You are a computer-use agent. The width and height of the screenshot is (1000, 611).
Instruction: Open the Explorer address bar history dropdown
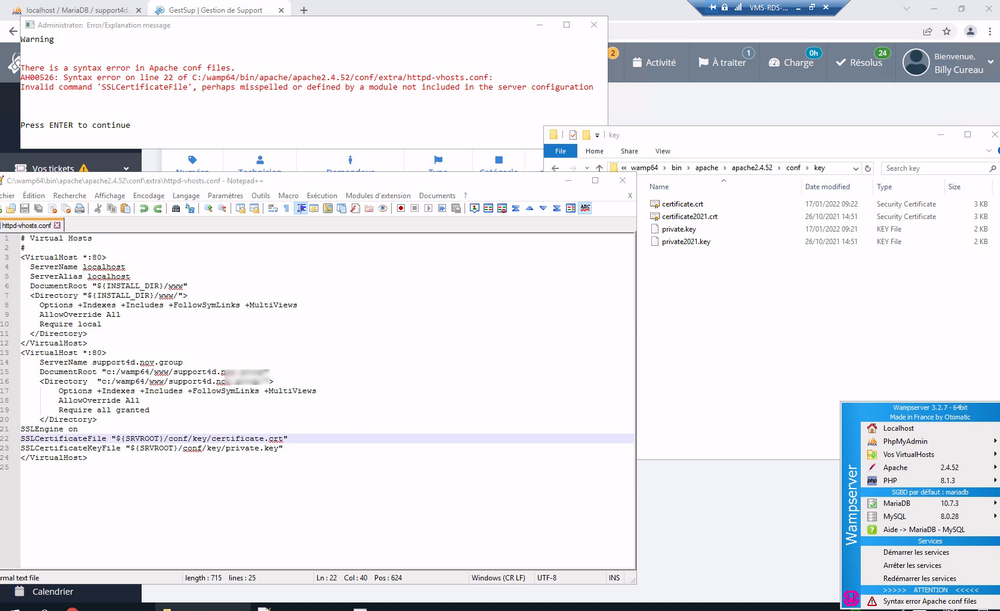[x=855, y=168]
